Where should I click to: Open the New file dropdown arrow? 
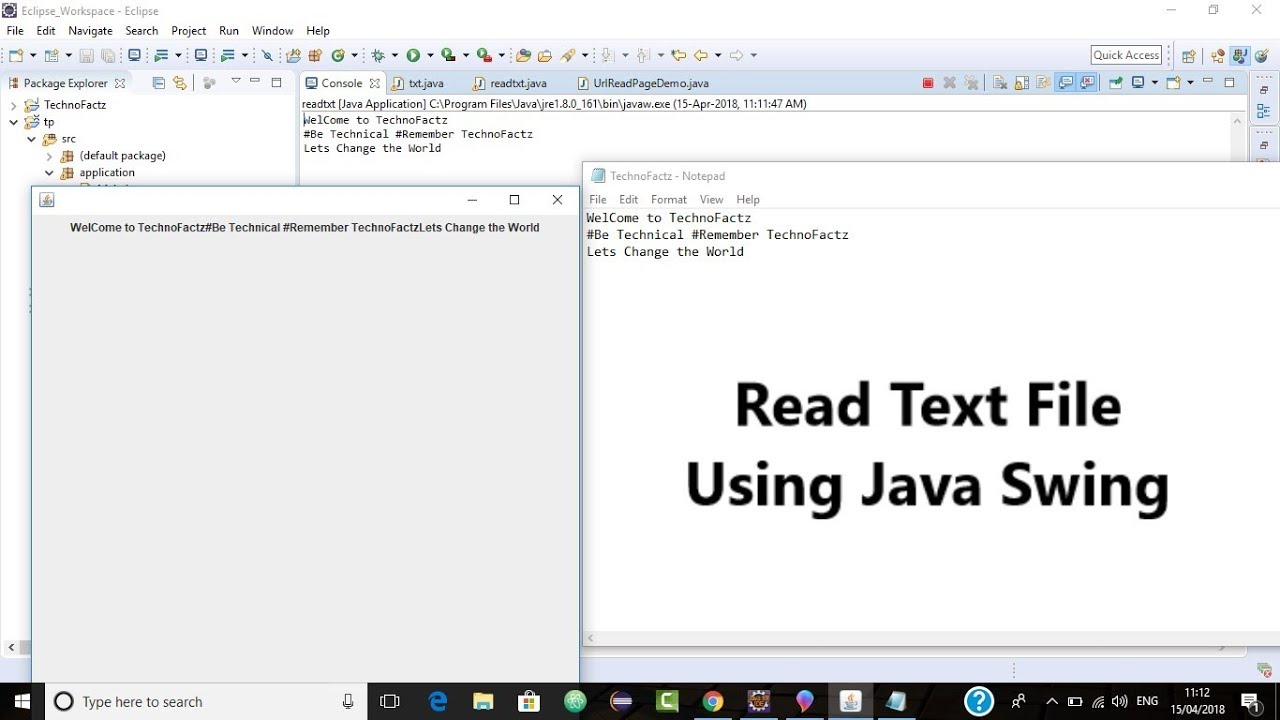[x=33, y=55]
